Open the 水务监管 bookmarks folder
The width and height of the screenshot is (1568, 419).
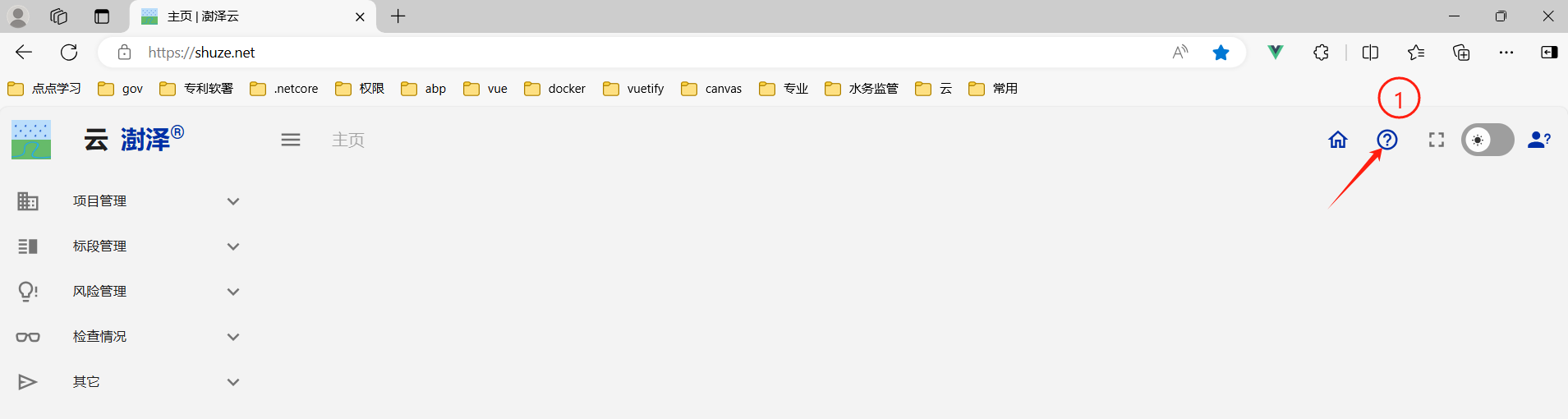coord(862,89)
